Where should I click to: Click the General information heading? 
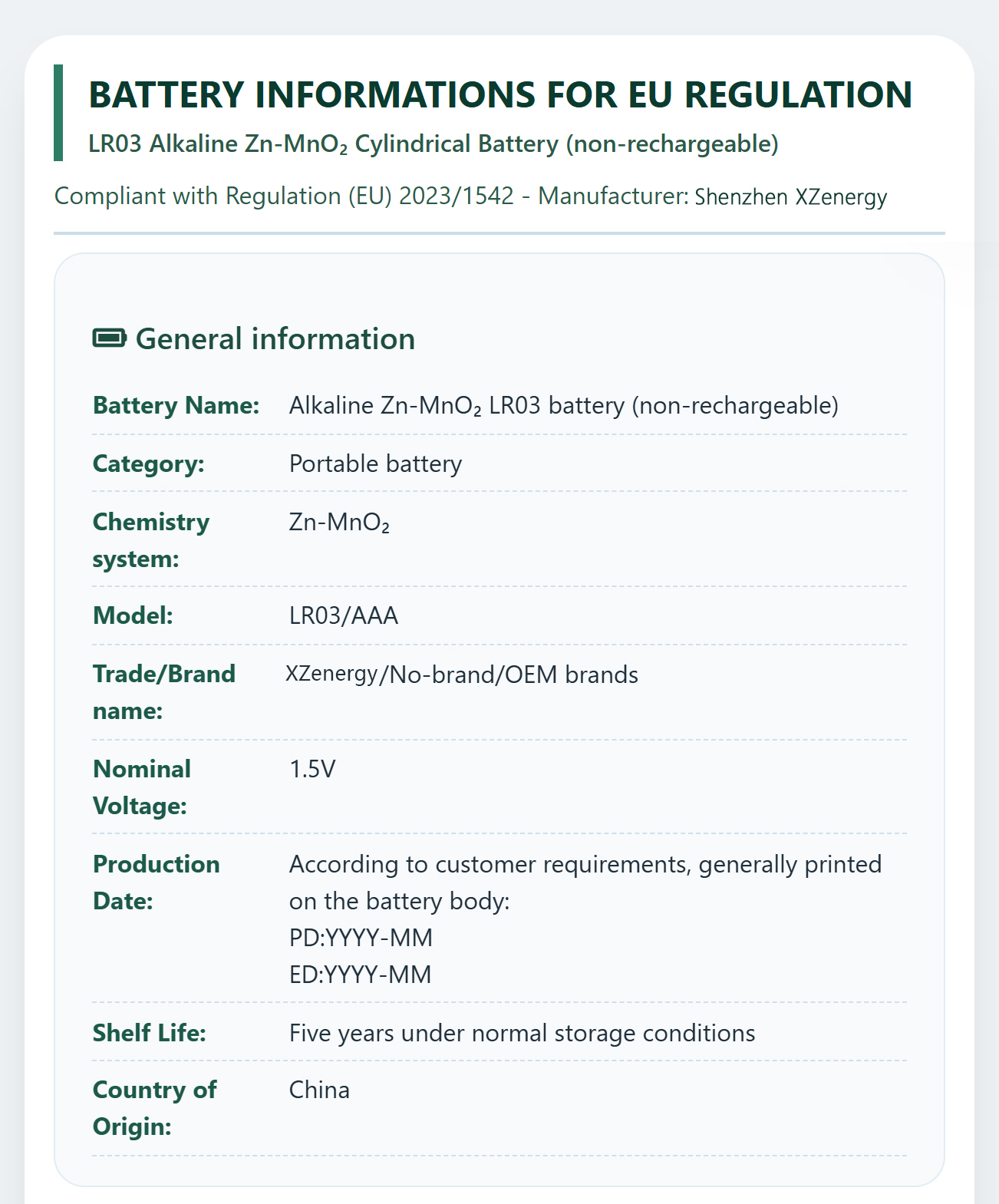pyautogui.click(x=275, y=338)
